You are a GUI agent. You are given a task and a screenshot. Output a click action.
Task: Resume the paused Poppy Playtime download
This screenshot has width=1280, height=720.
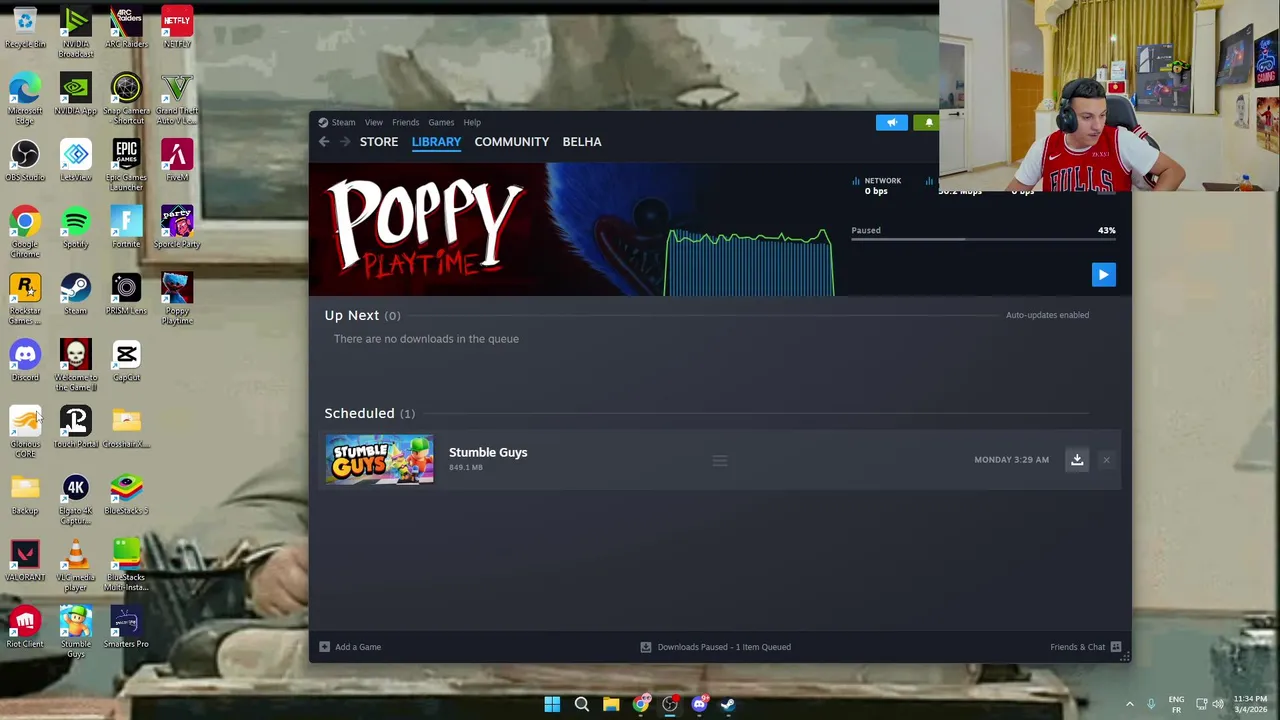1103,275
